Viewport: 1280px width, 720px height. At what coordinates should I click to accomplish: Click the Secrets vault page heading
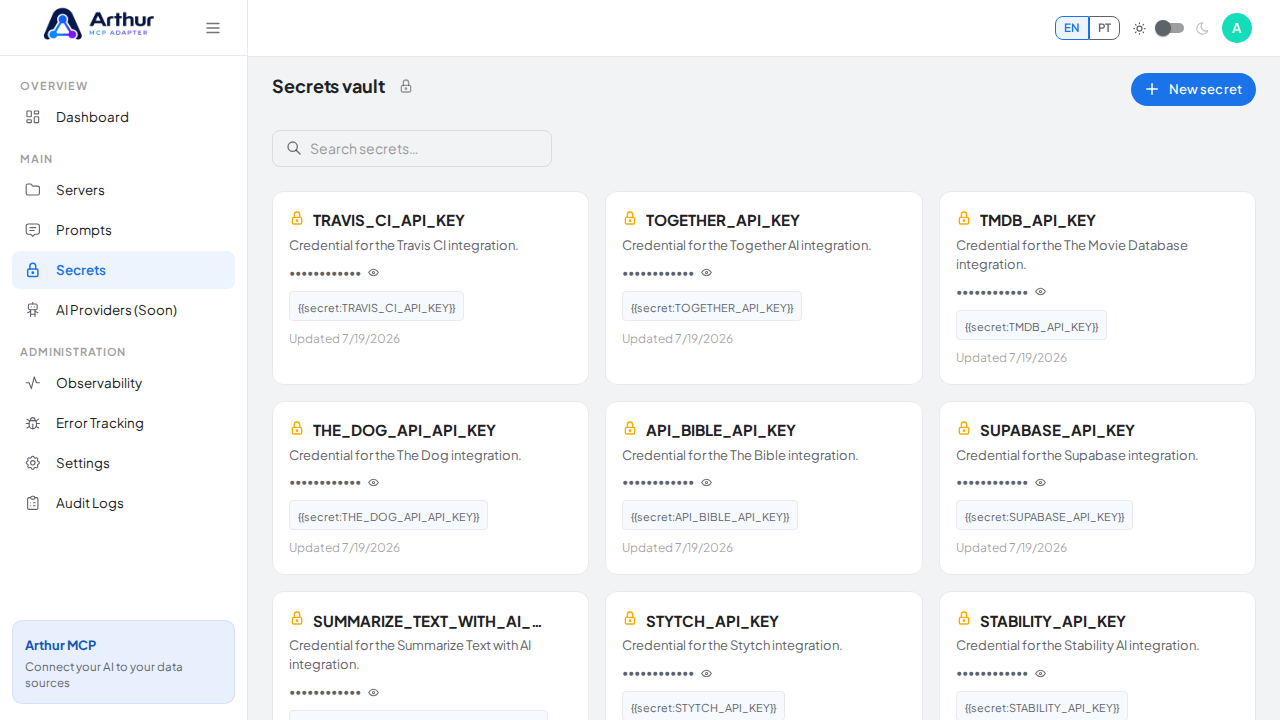(x=328, y=86)
